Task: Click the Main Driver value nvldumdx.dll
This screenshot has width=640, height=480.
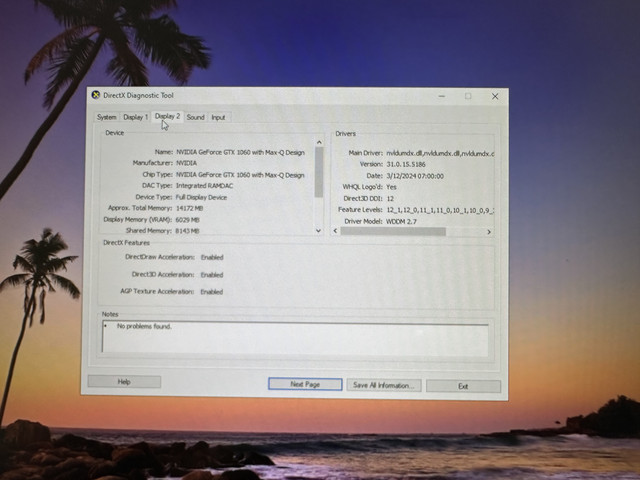Action: click(x=440, y=153)
